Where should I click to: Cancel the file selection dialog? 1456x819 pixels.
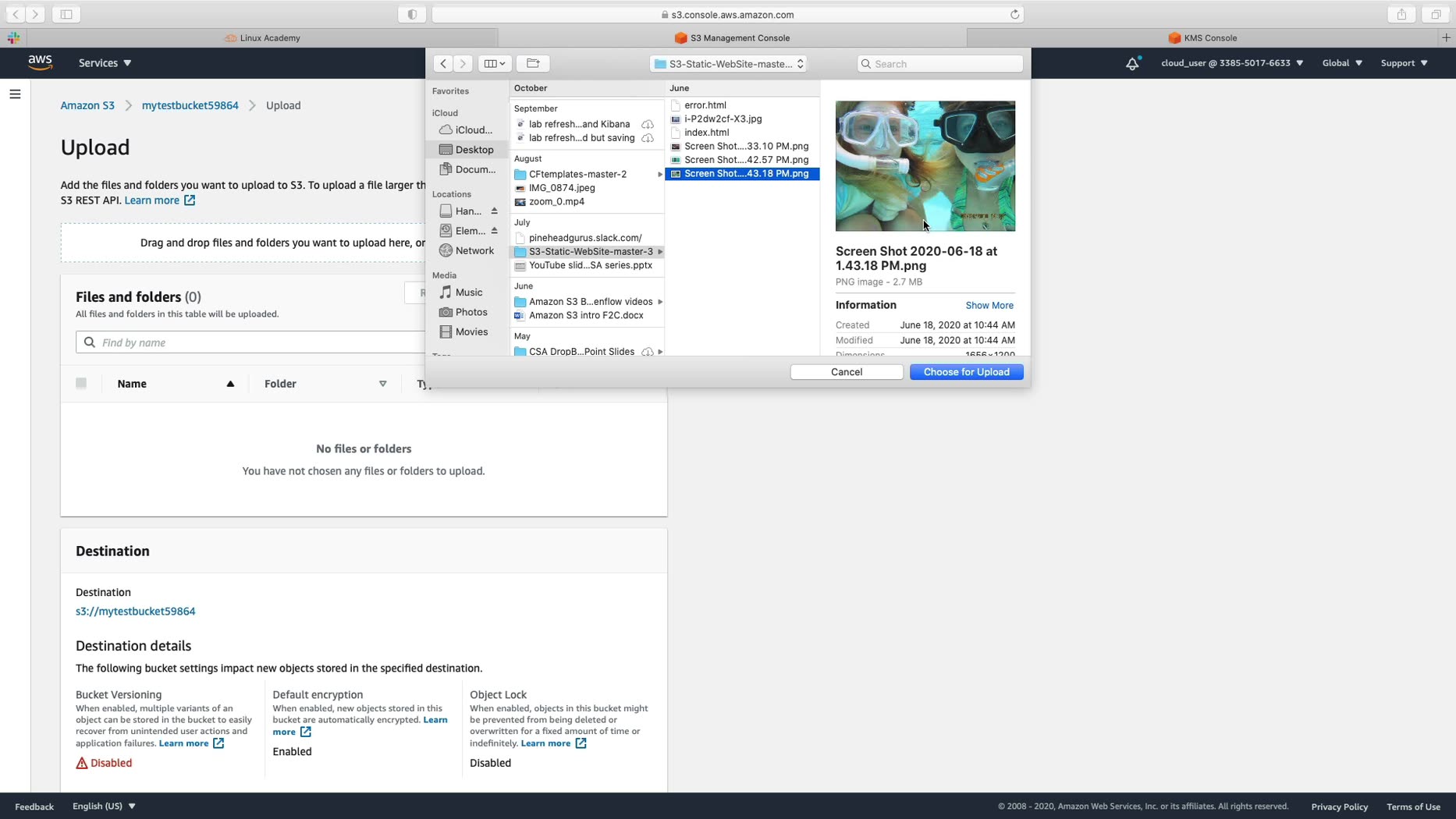[847, 372]
